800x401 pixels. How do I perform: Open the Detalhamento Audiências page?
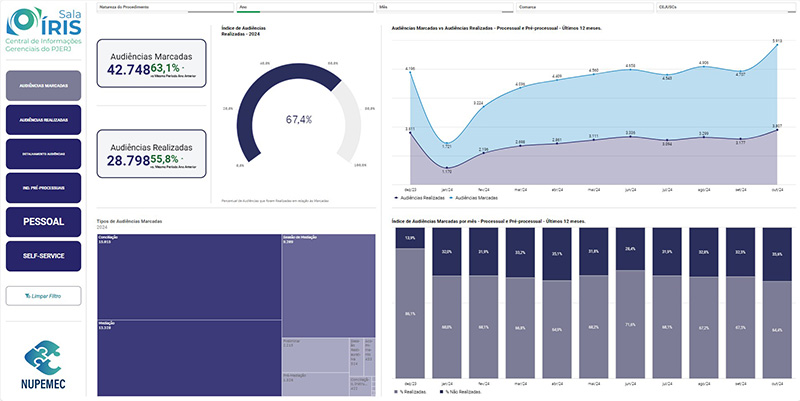coord(43,154)
